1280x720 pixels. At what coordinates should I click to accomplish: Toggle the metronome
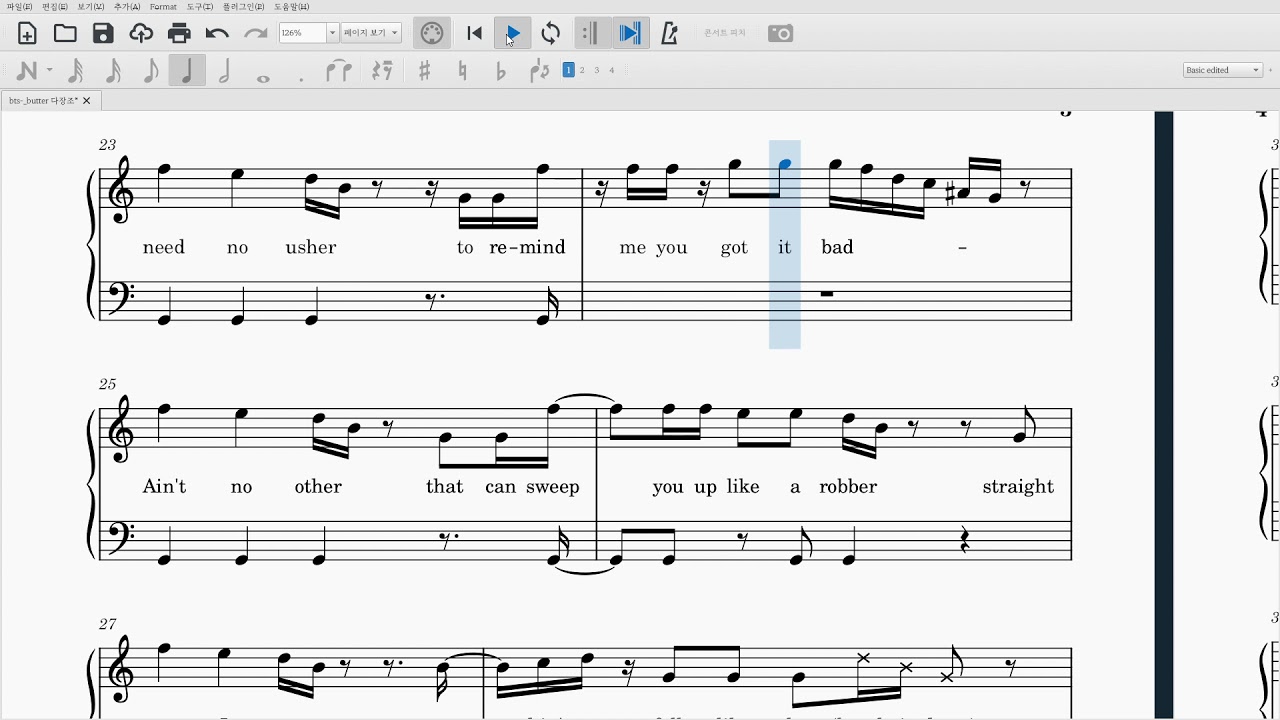(669, 33)
